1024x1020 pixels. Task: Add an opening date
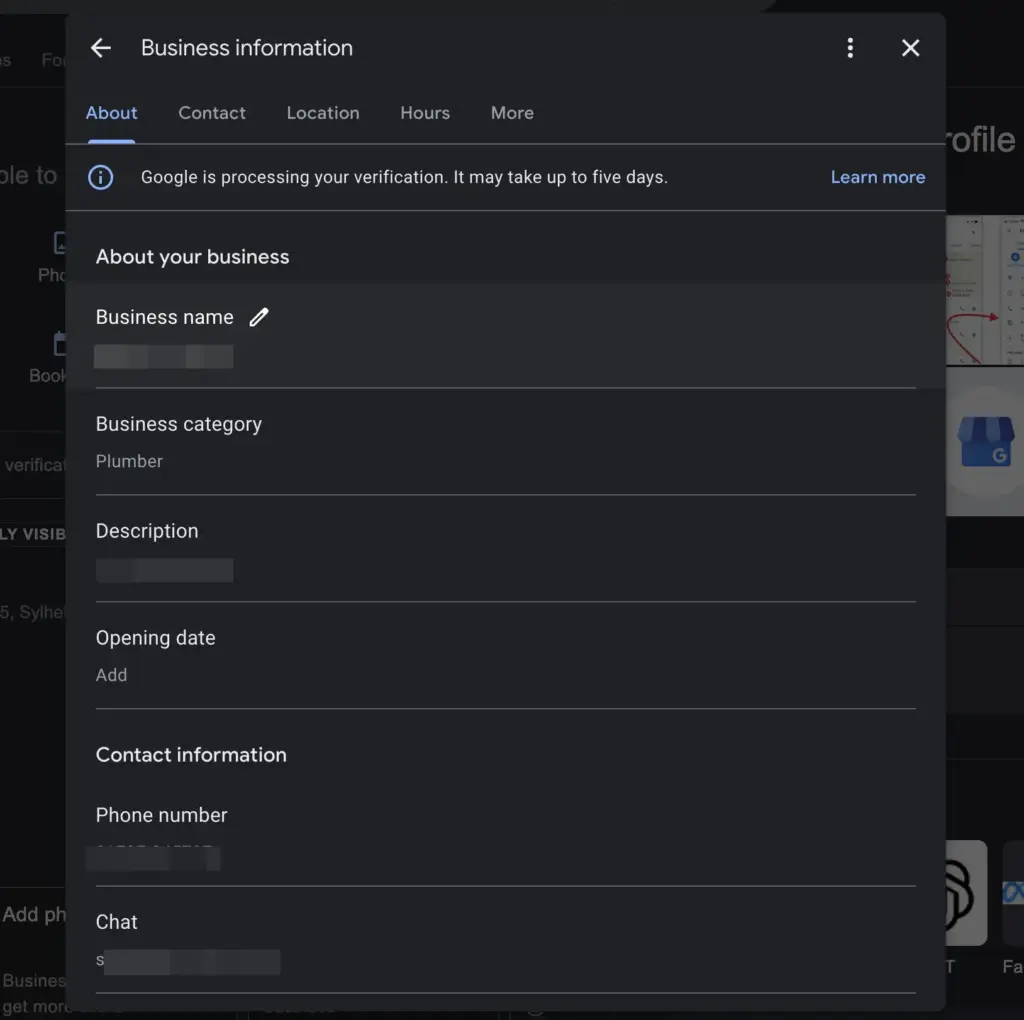pyautogui.click(x=112, y=675)
